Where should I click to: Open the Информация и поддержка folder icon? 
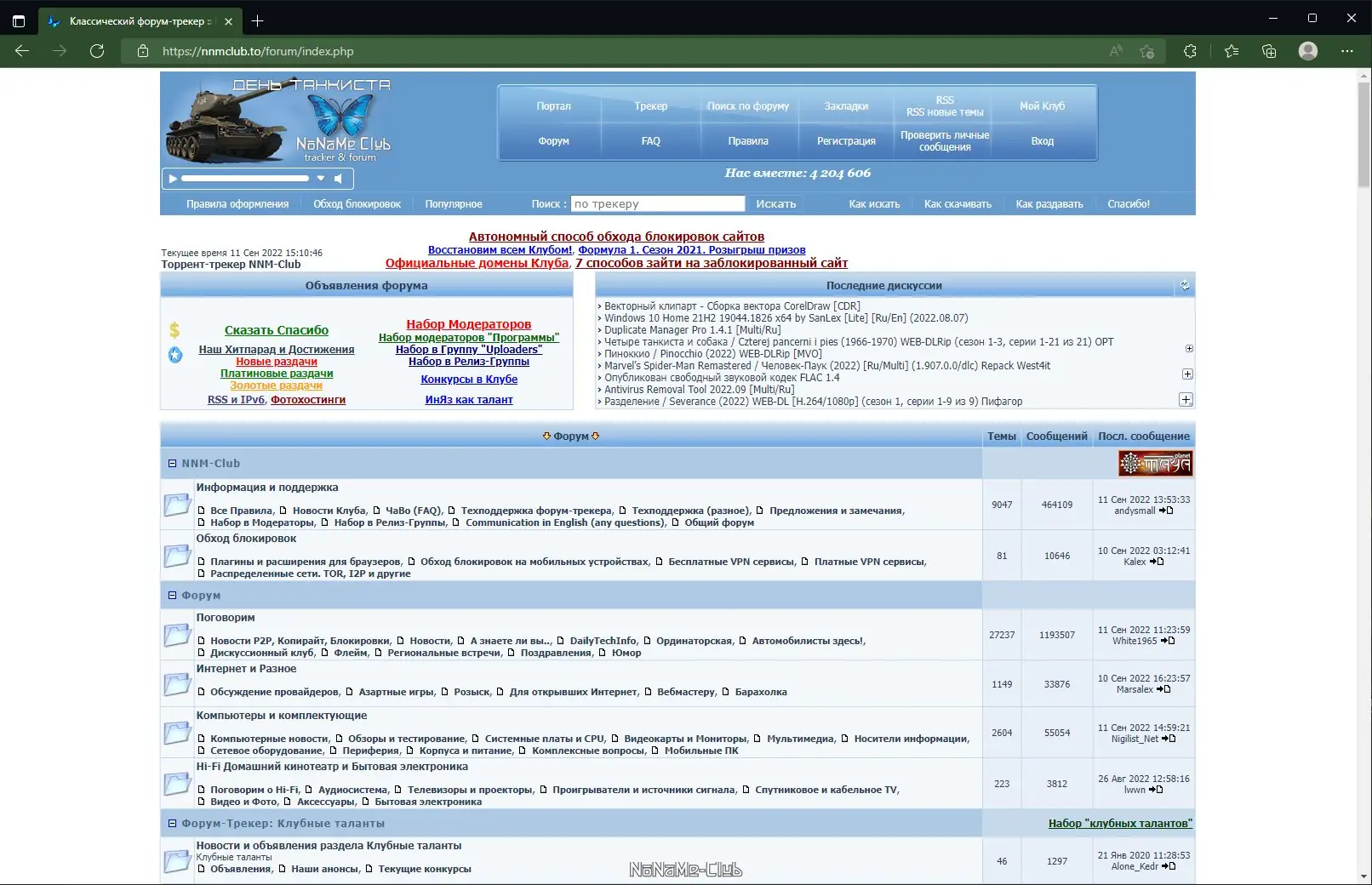click(x=177, y=505)
